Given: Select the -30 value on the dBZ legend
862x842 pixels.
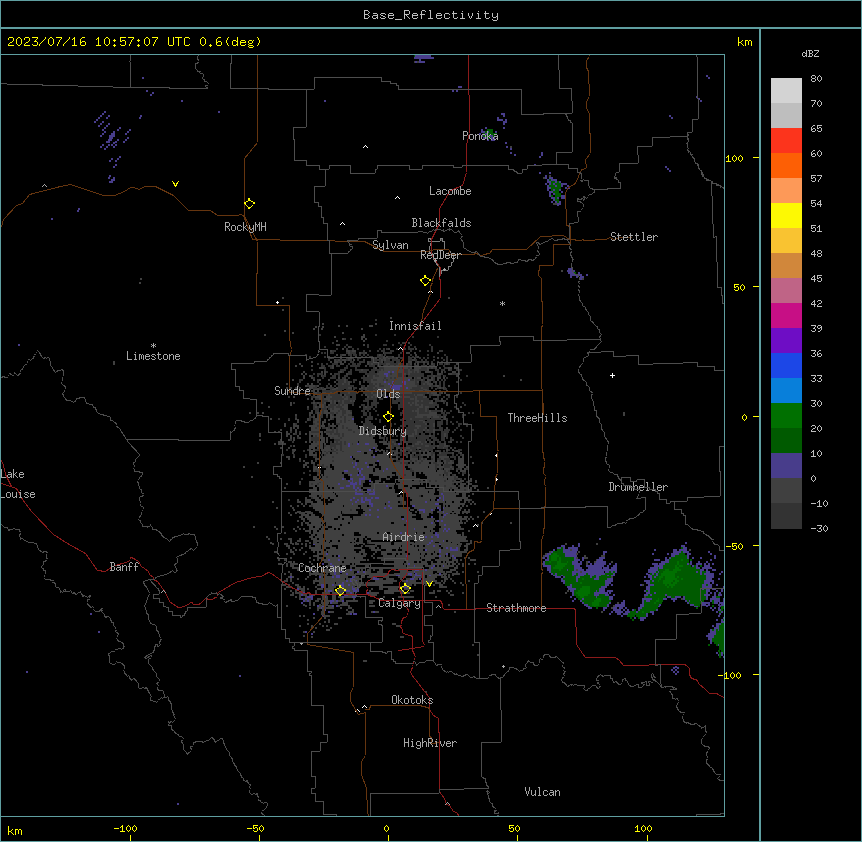Looking at the screenshot, I should (x=819, y=528).
